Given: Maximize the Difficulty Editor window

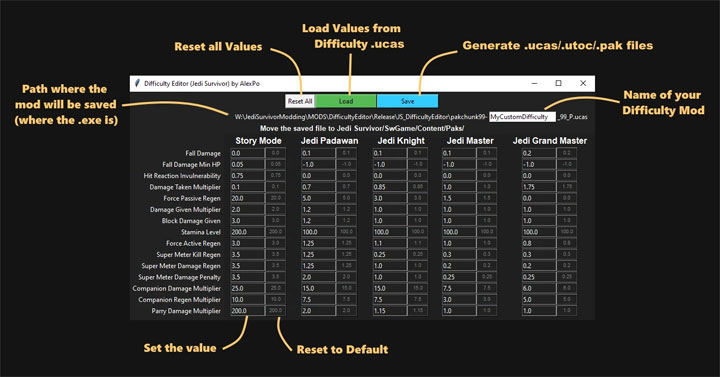Looking at the screenshot, I should tap(558, 83).
